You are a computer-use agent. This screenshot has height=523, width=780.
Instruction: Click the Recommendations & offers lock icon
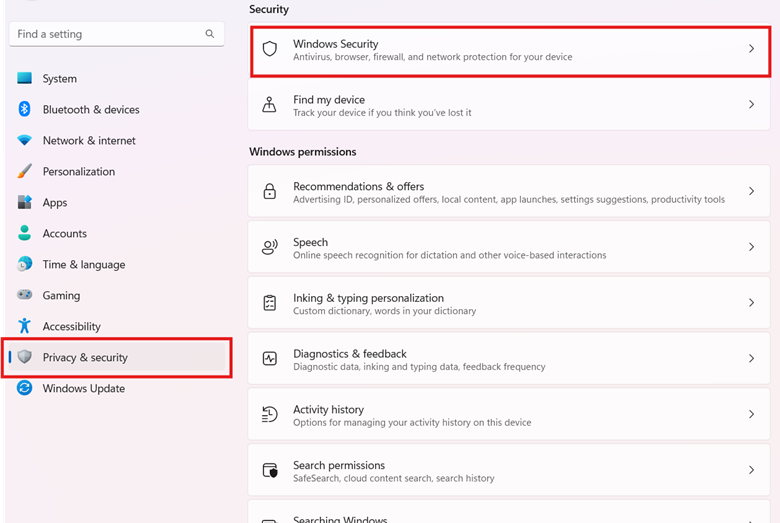click(x=270, y=191)
